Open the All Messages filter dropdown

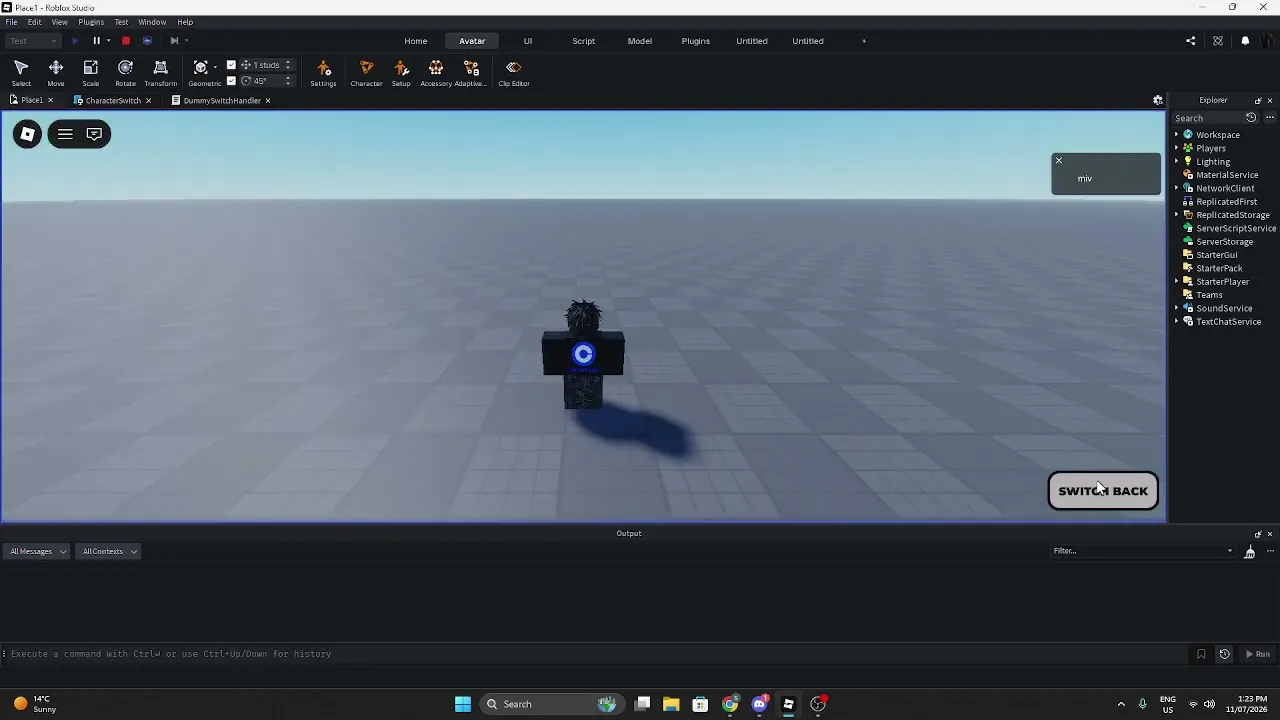click(x=38, y=551)
